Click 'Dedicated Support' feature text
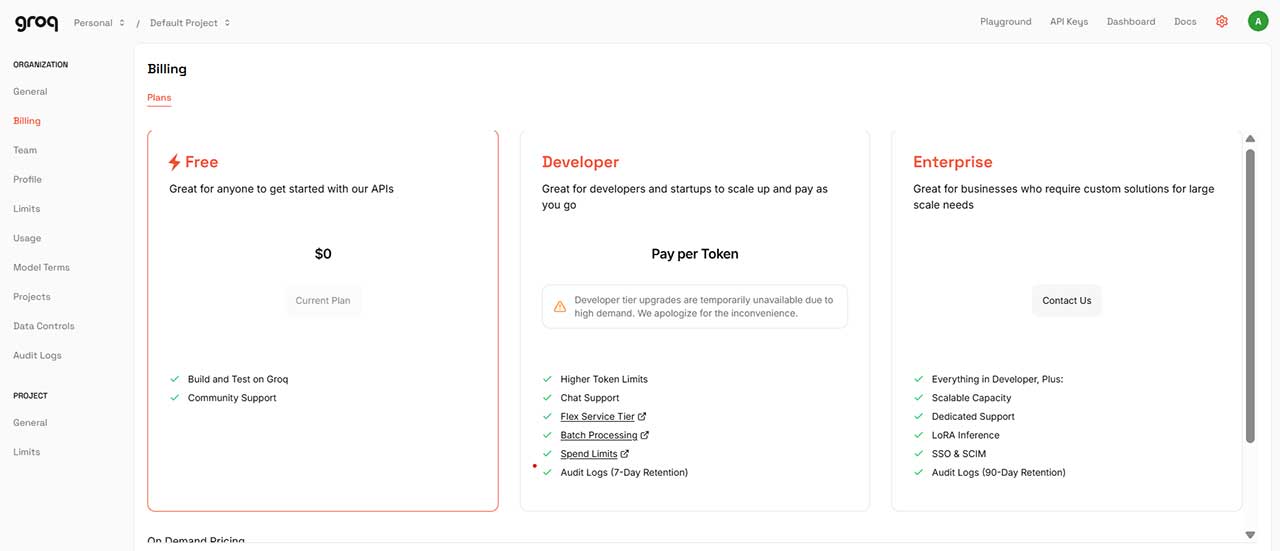1280x551 pixels. point(973,417)
